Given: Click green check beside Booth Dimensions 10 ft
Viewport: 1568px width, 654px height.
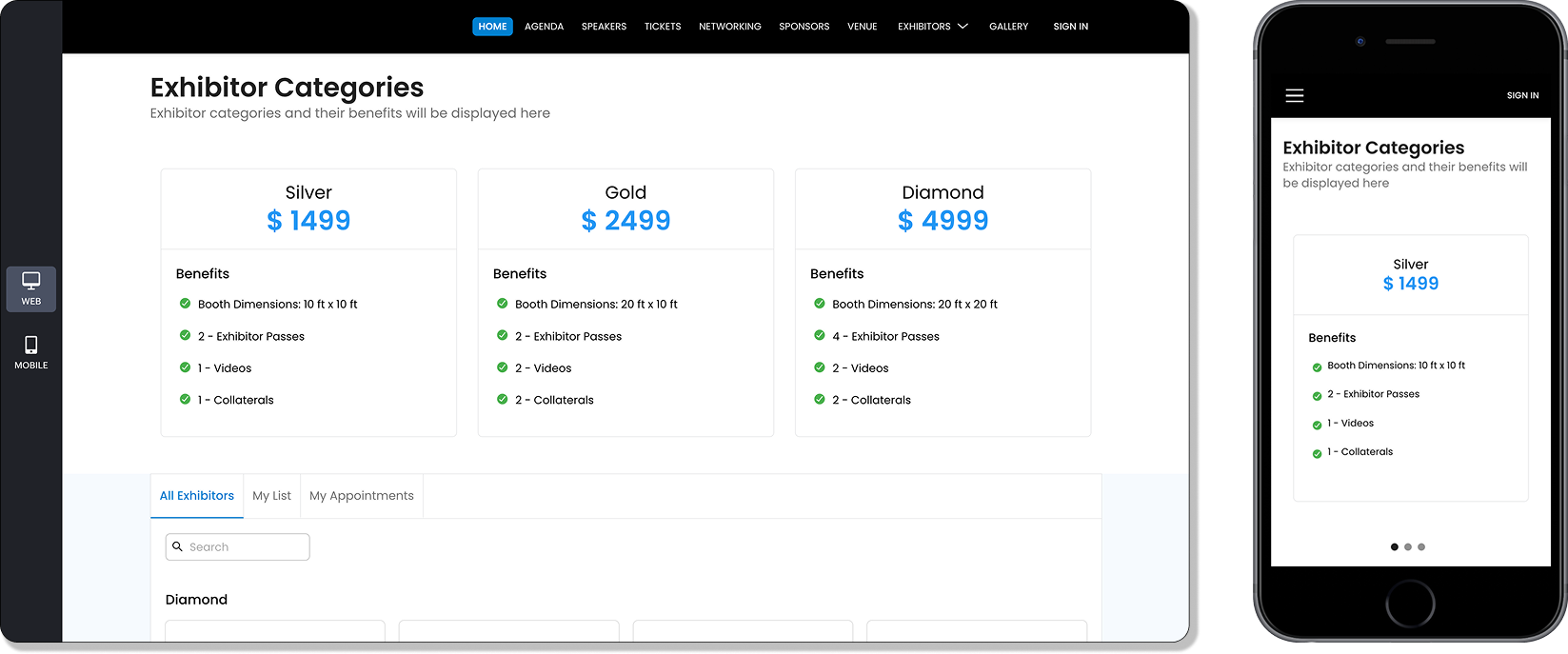Looking at the screenshot, I should point(186,304).
